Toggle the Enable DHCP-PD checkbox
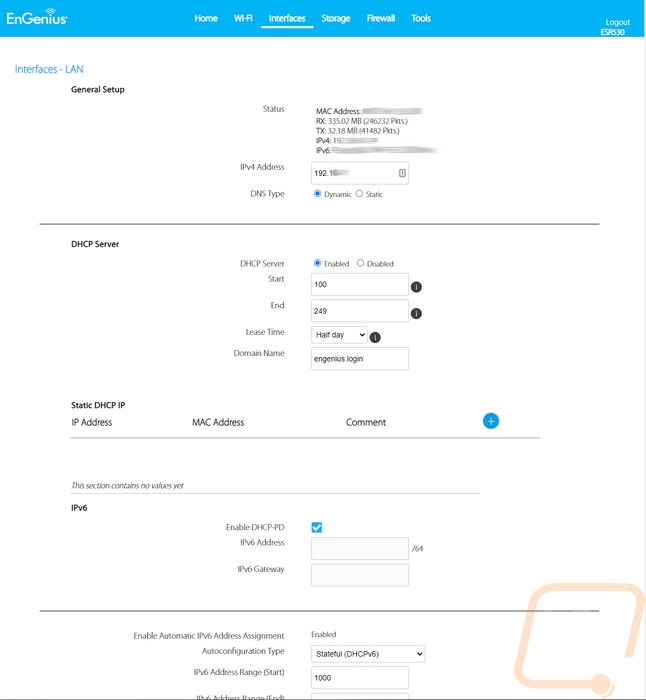This screenshot has height=700, width=646. coord(317,527)
